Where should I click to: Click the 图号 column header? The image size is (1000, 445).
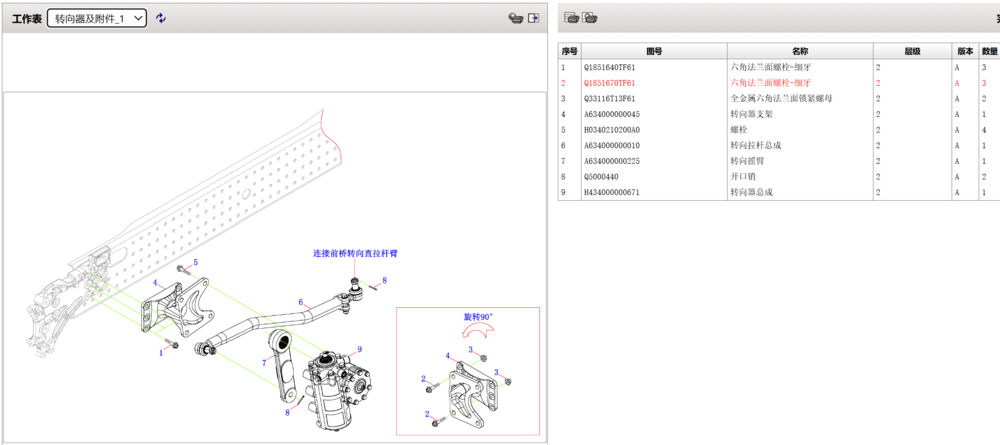pos(654,51)
